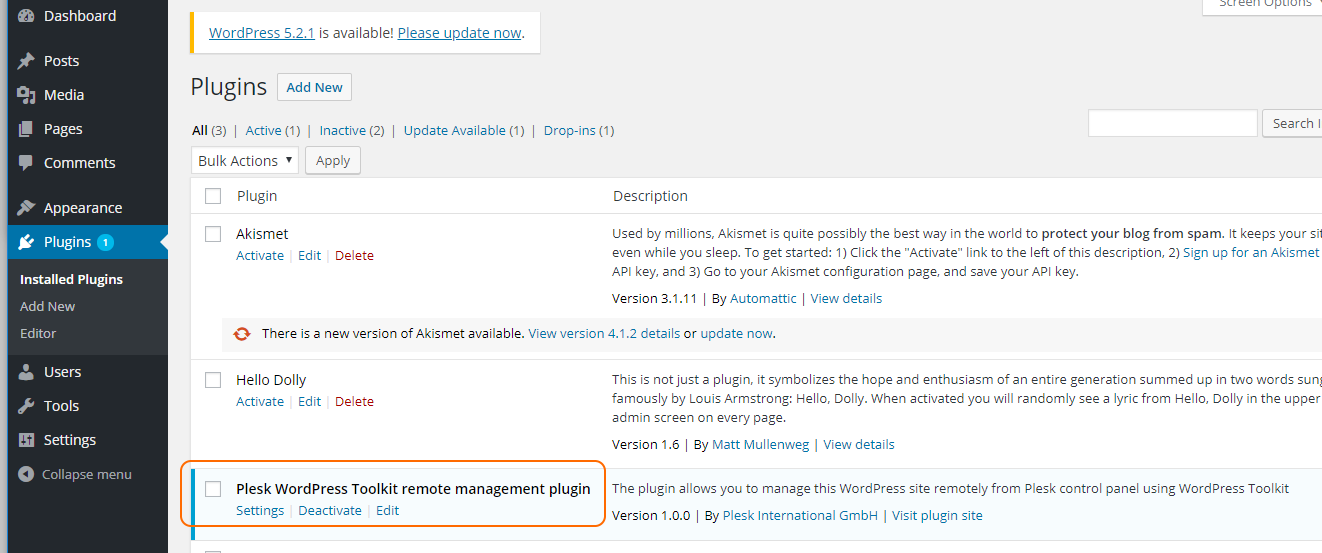Open Dashboard in the sidebar

click(80, 16)
